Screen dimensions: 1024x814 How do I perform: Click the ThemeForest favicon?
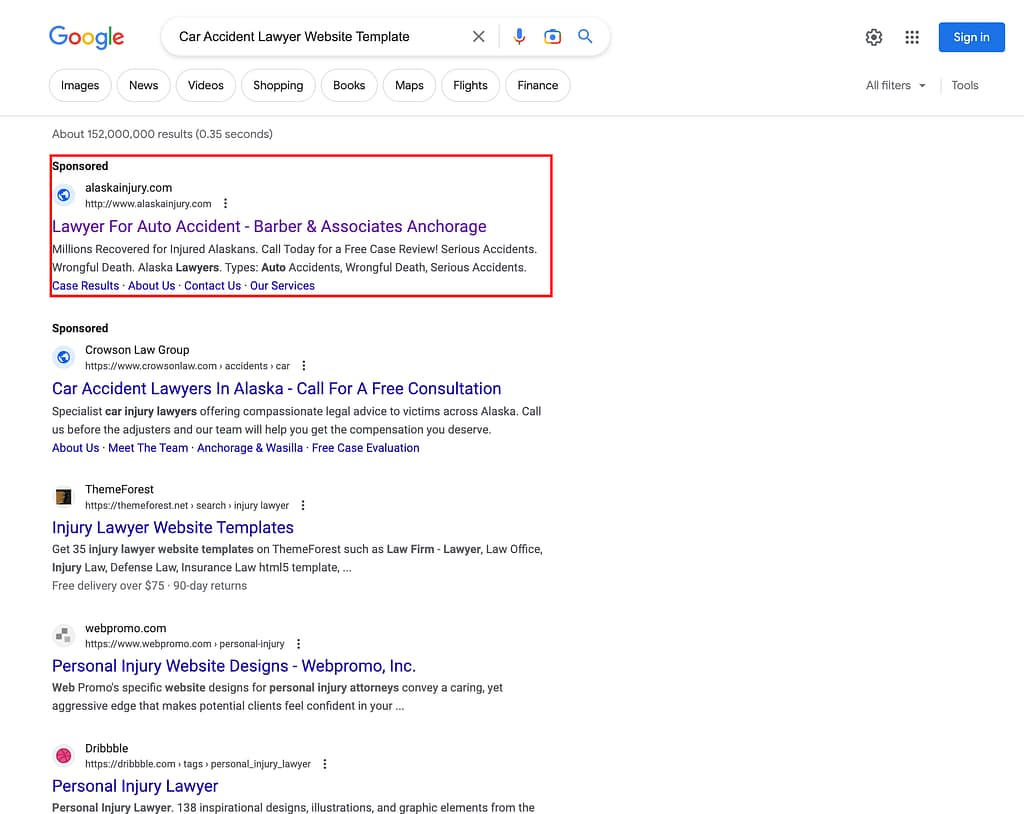point(64,497)
